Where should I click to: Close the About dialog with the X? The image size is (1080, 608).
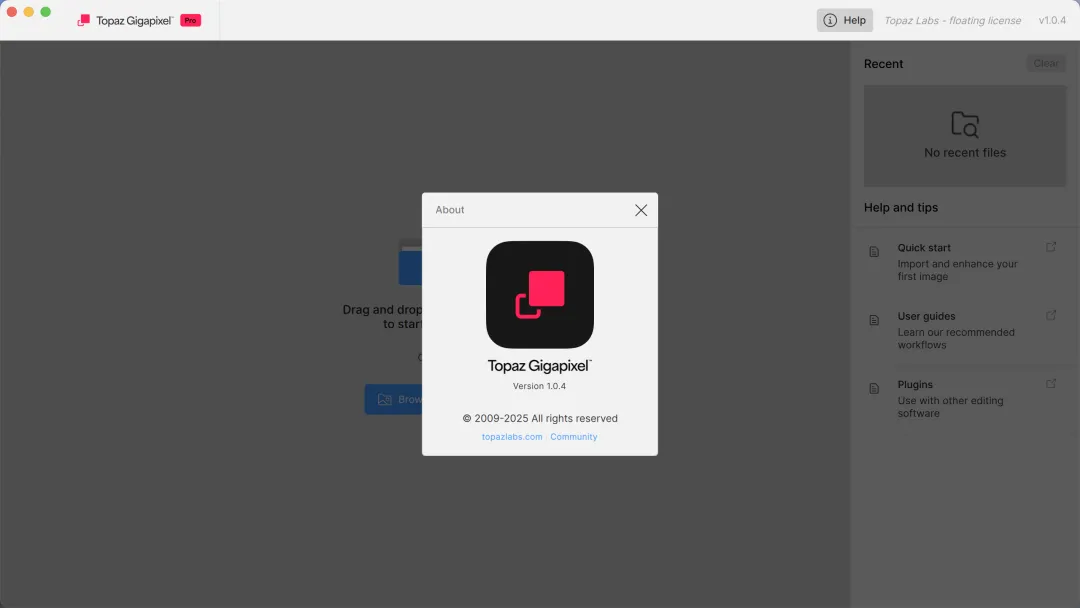pyautogui.click(x=641, y=210)
